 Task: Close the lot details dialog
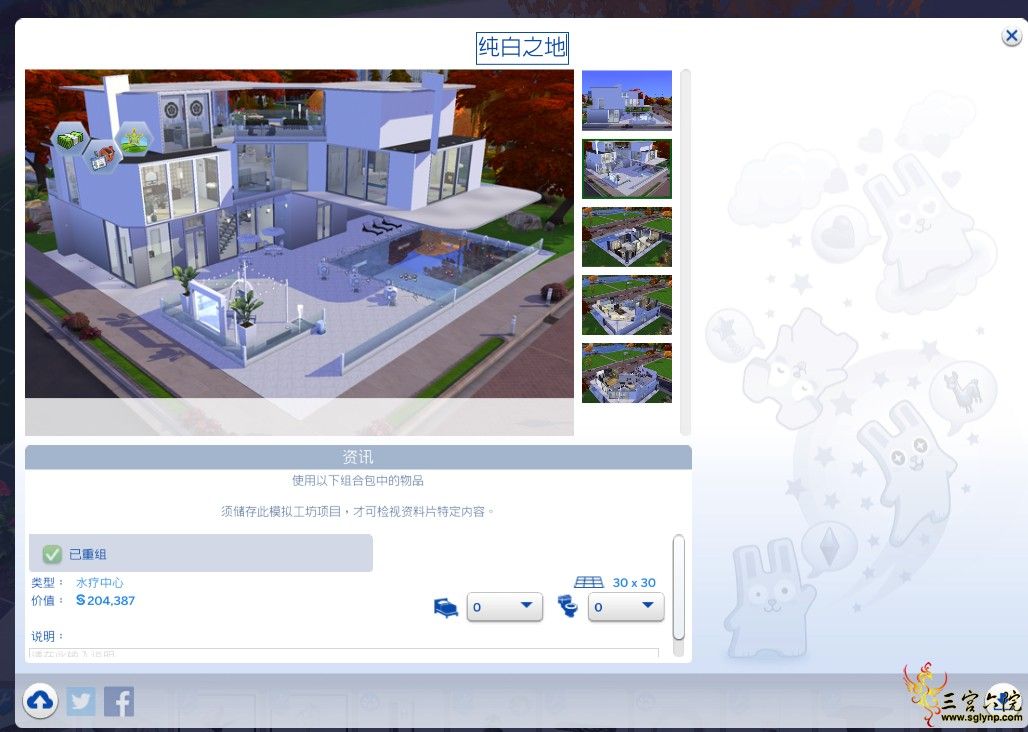[x=1012, y=36]
